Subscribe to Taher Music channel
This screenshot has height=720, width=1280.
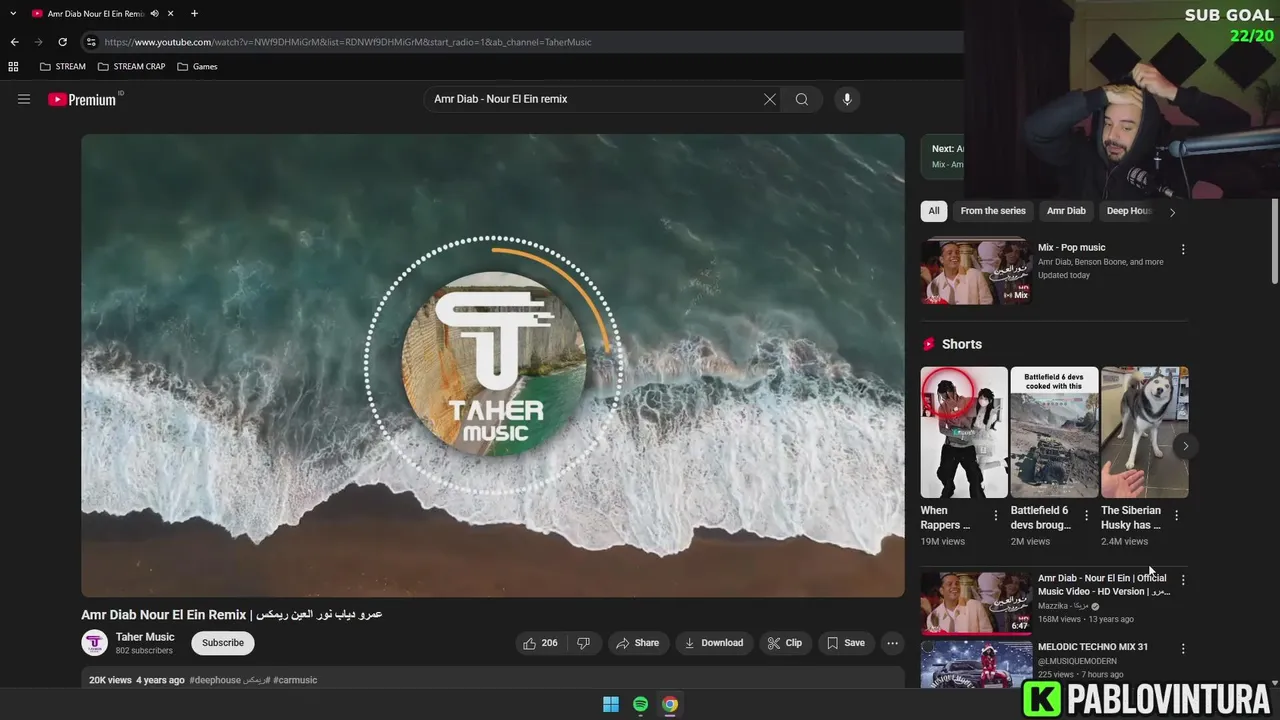click(223, 643)
